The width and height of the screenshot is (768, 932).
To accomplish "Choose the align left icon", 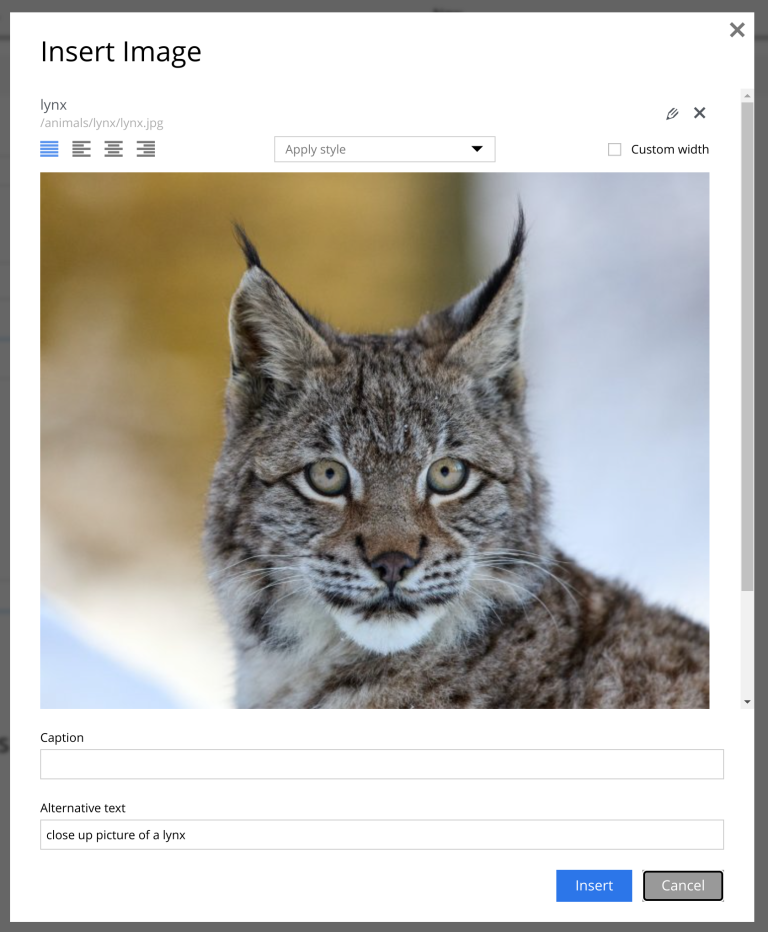I will (81, 149).
